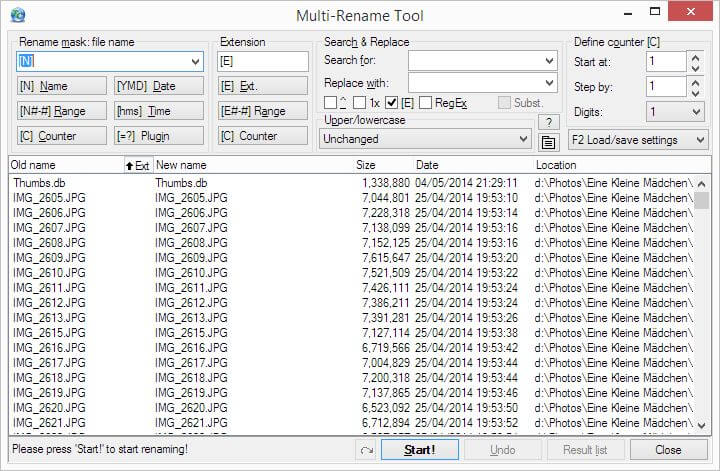Screen dimensions: 720x471
Task: Click the Location column header
Action: coord(622,165)
